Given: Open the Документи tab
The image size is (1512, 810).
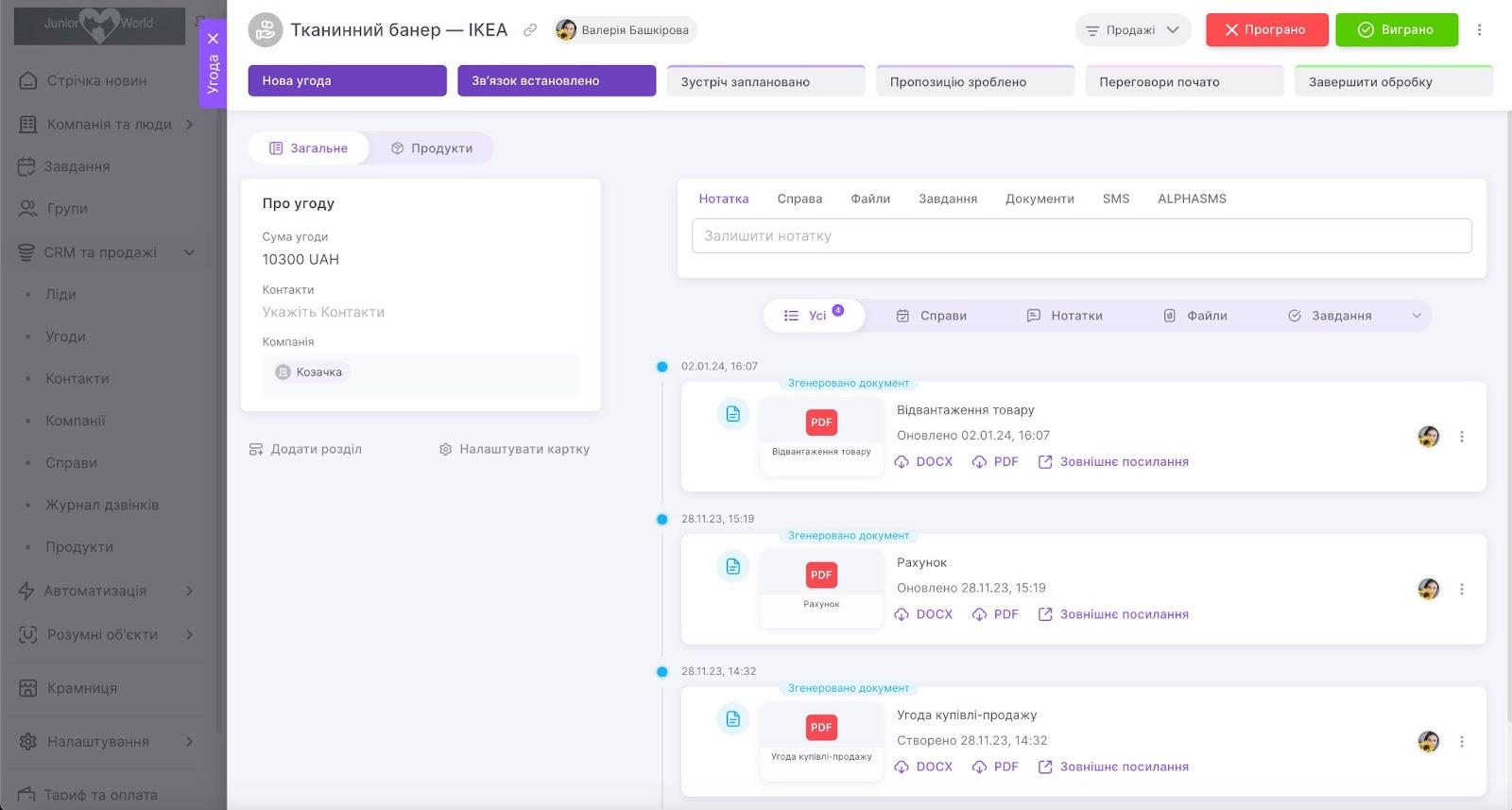Looking at the screenshot, I should (1039, 198).
